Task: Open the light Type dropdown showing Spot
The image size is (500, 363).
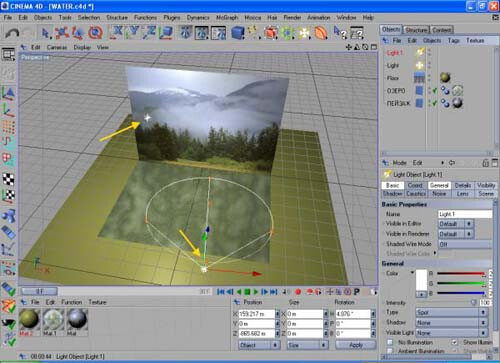Action: pos(452,312)
